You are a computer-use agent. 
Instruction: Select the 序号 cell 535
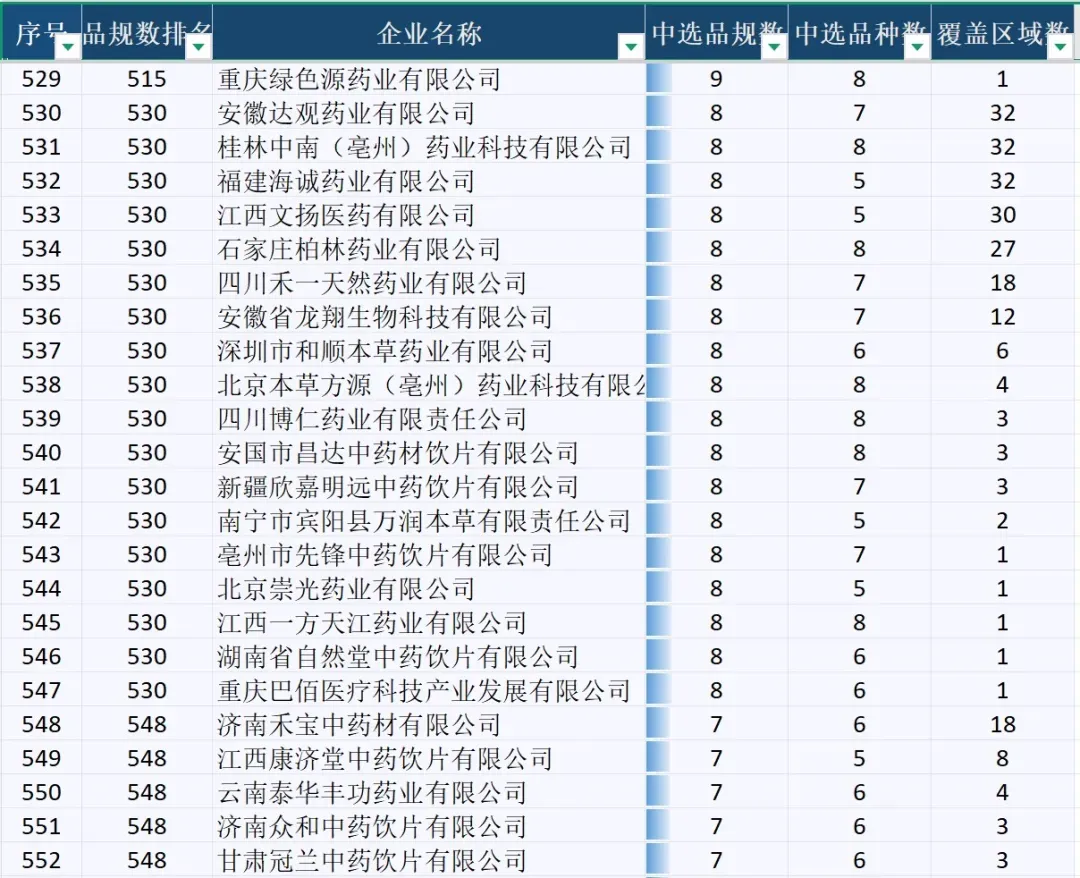[41, 282]
